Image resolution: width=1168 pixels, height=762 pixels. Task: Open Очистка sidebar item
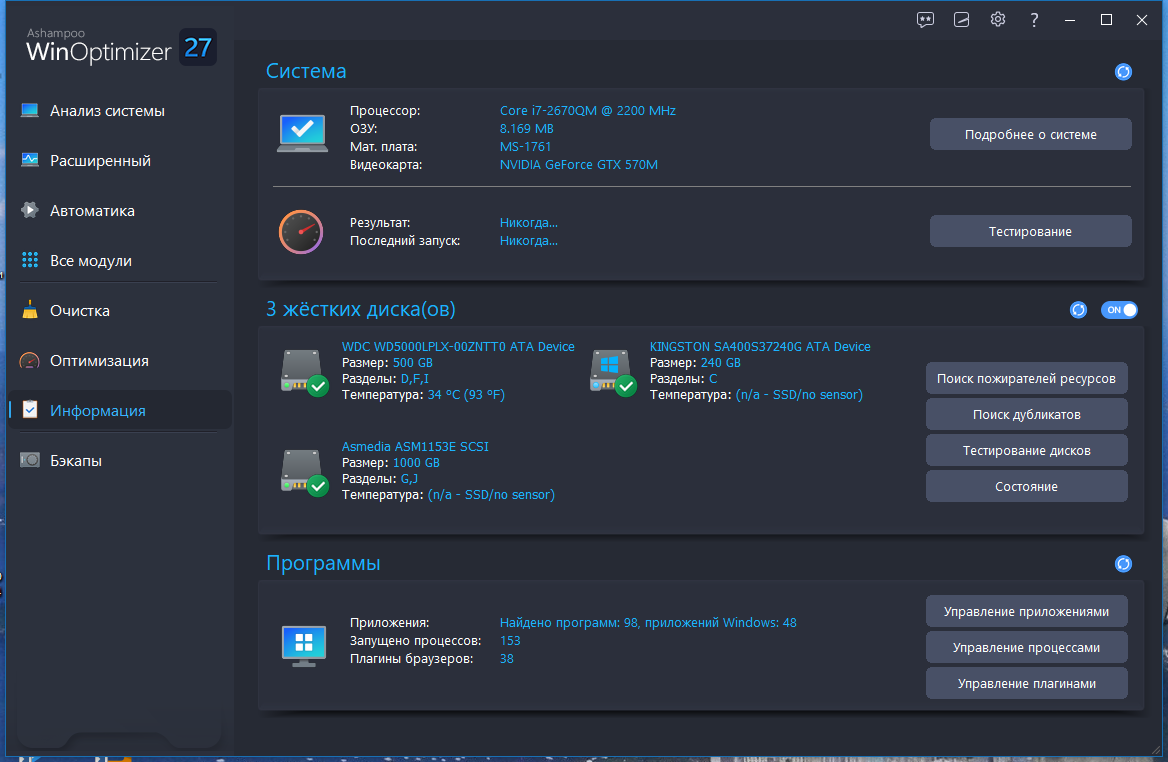point(119,311)
